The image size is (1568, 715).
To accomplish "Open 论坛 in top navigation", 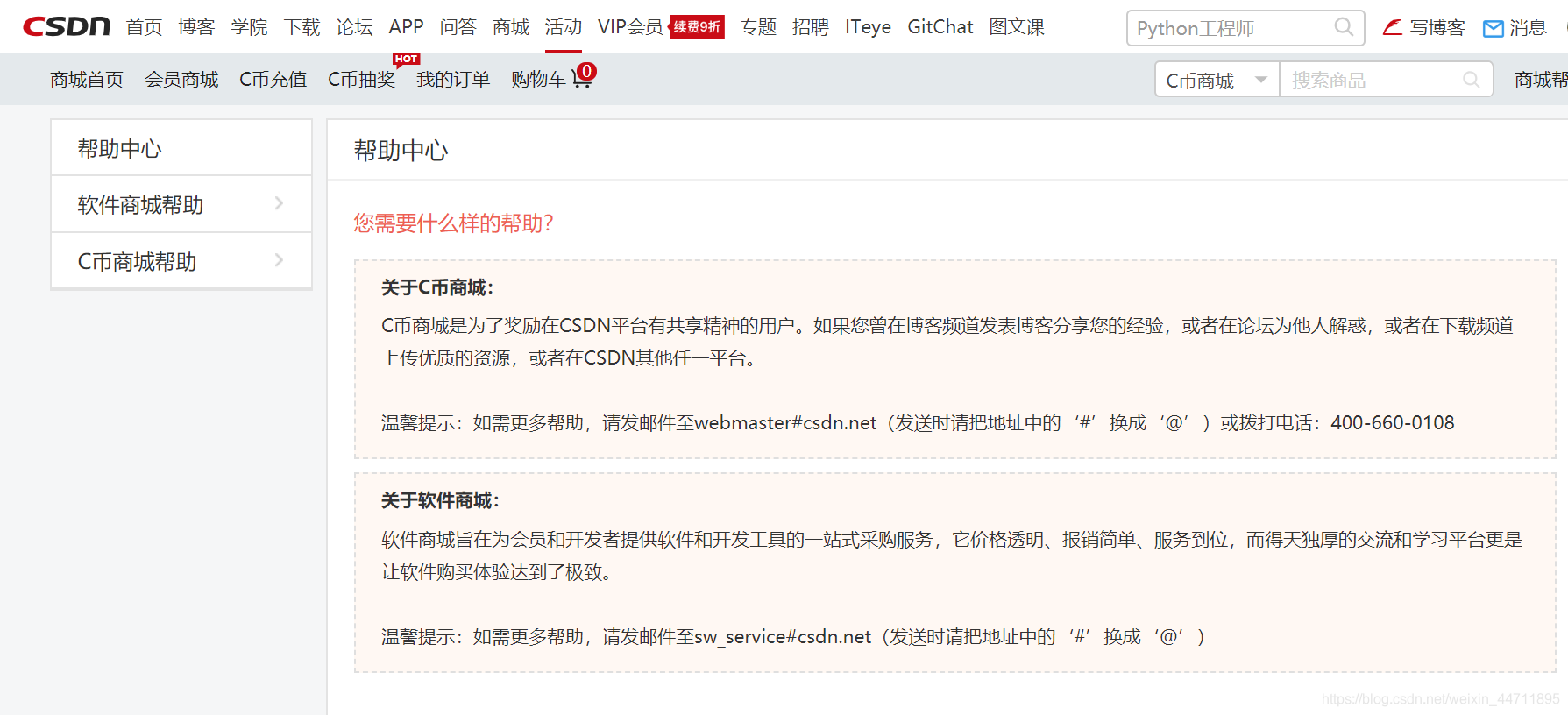I will [354, 27].
